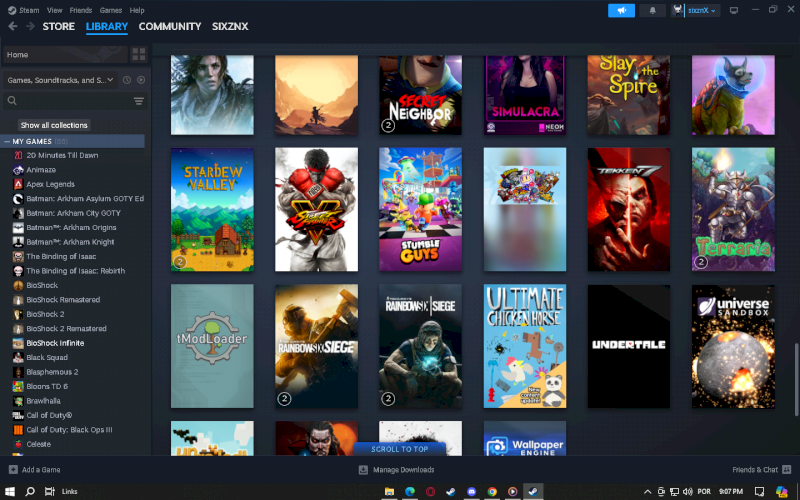
Task: Click the back navigation arrow
Action: click(x=13, y=26)
